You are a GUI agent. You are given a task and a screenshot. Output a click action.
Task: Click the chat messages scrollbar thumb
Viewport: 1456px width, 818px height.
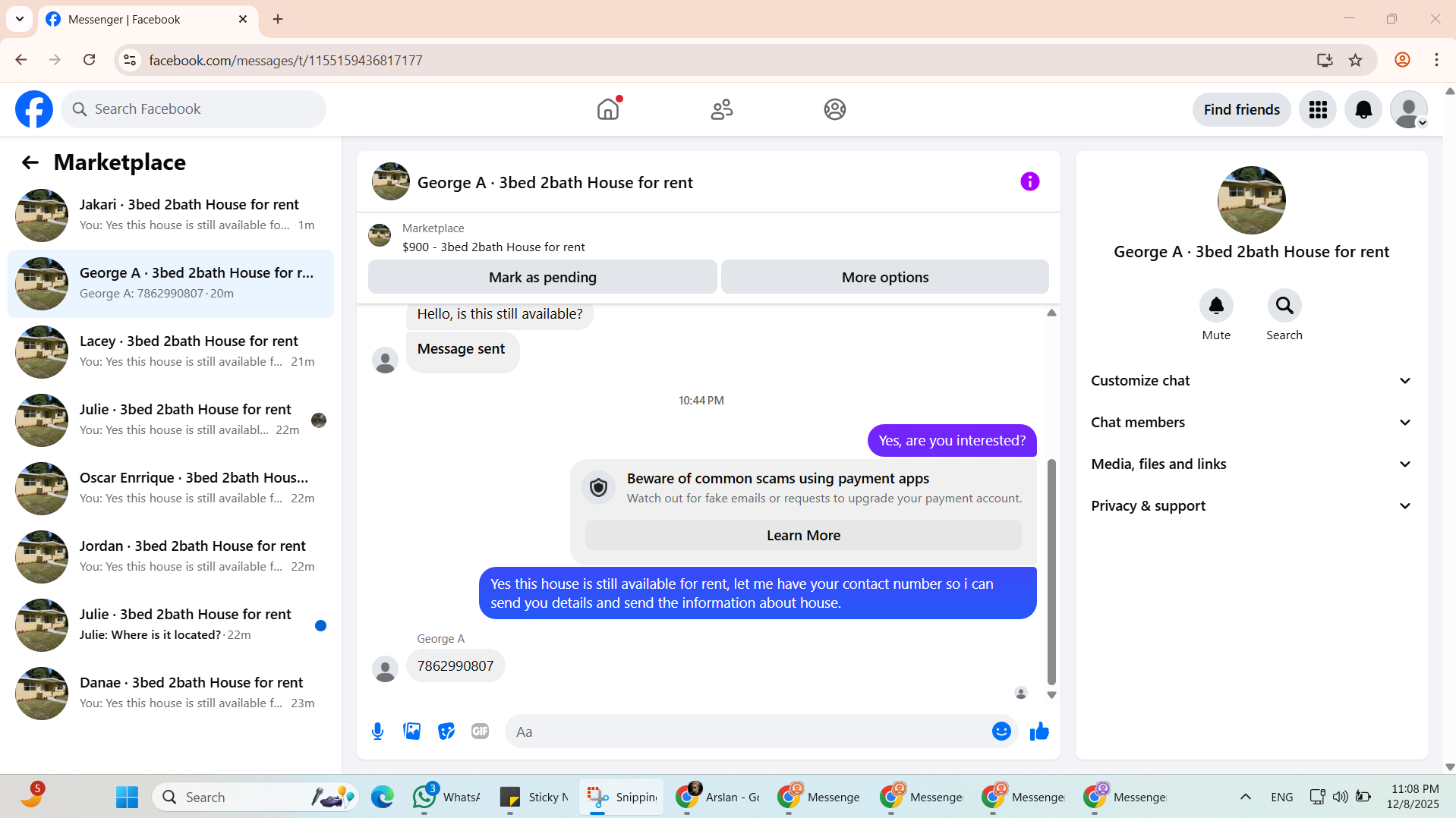coord(1051,572)
